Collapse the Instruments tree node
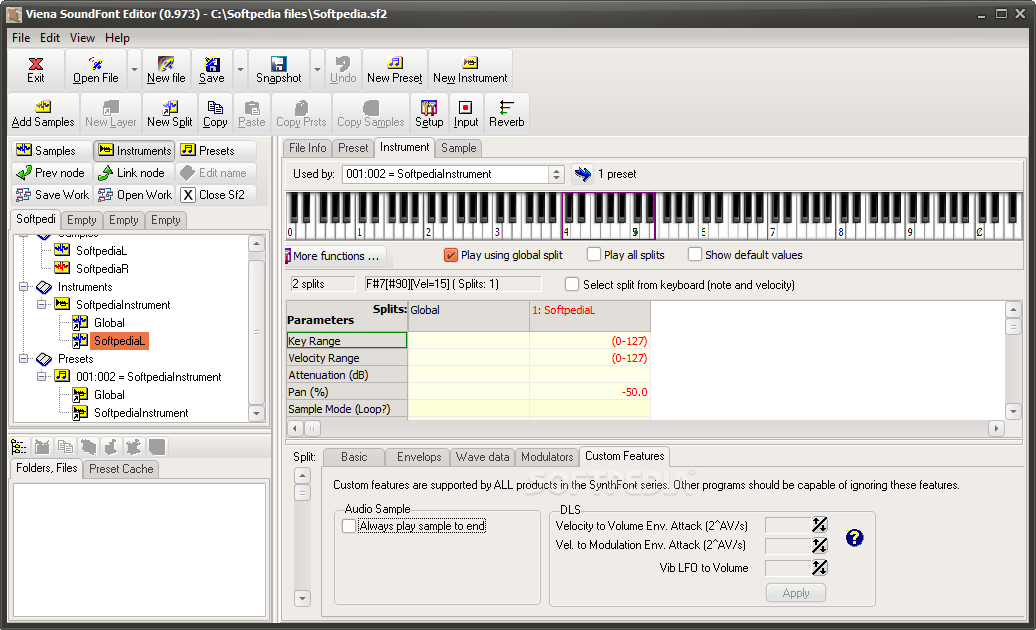This screenshot has height=630, width=1036. pyautogui.click(x=24, y=287)
